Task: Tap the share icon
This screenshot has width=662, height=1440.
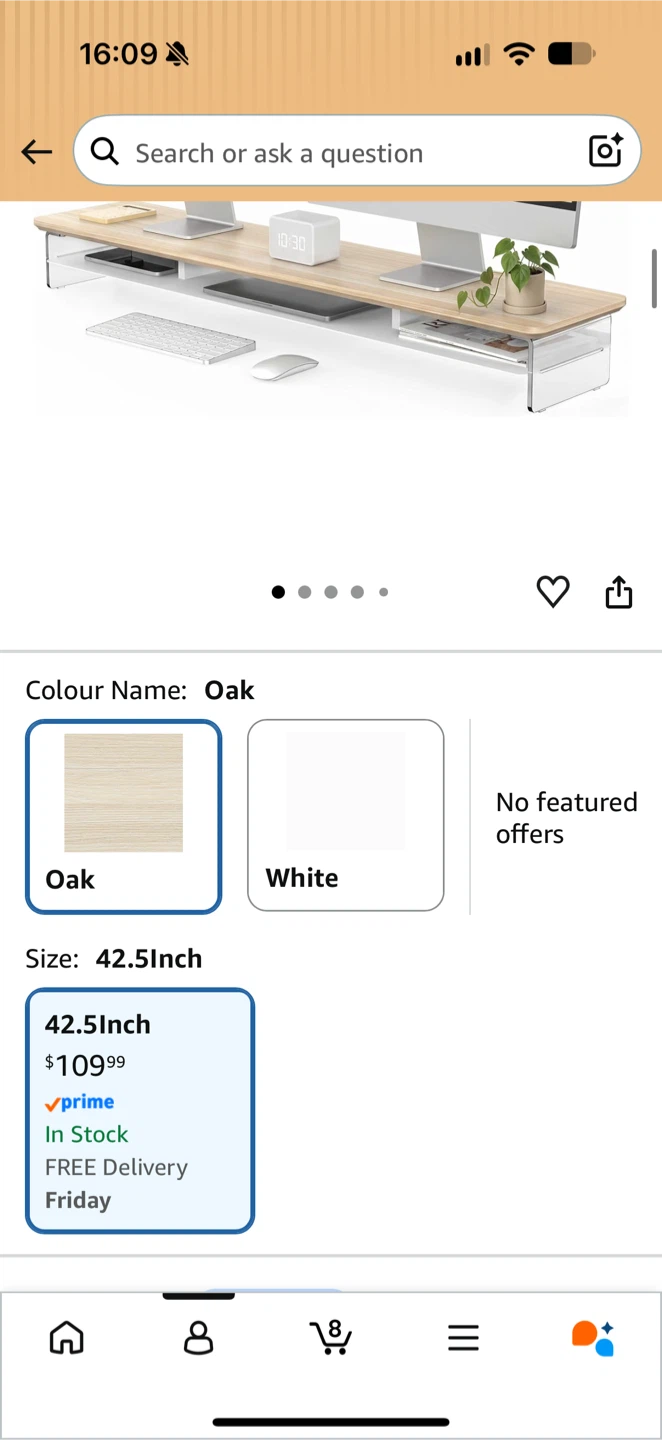Action: (x=619, y=592)
